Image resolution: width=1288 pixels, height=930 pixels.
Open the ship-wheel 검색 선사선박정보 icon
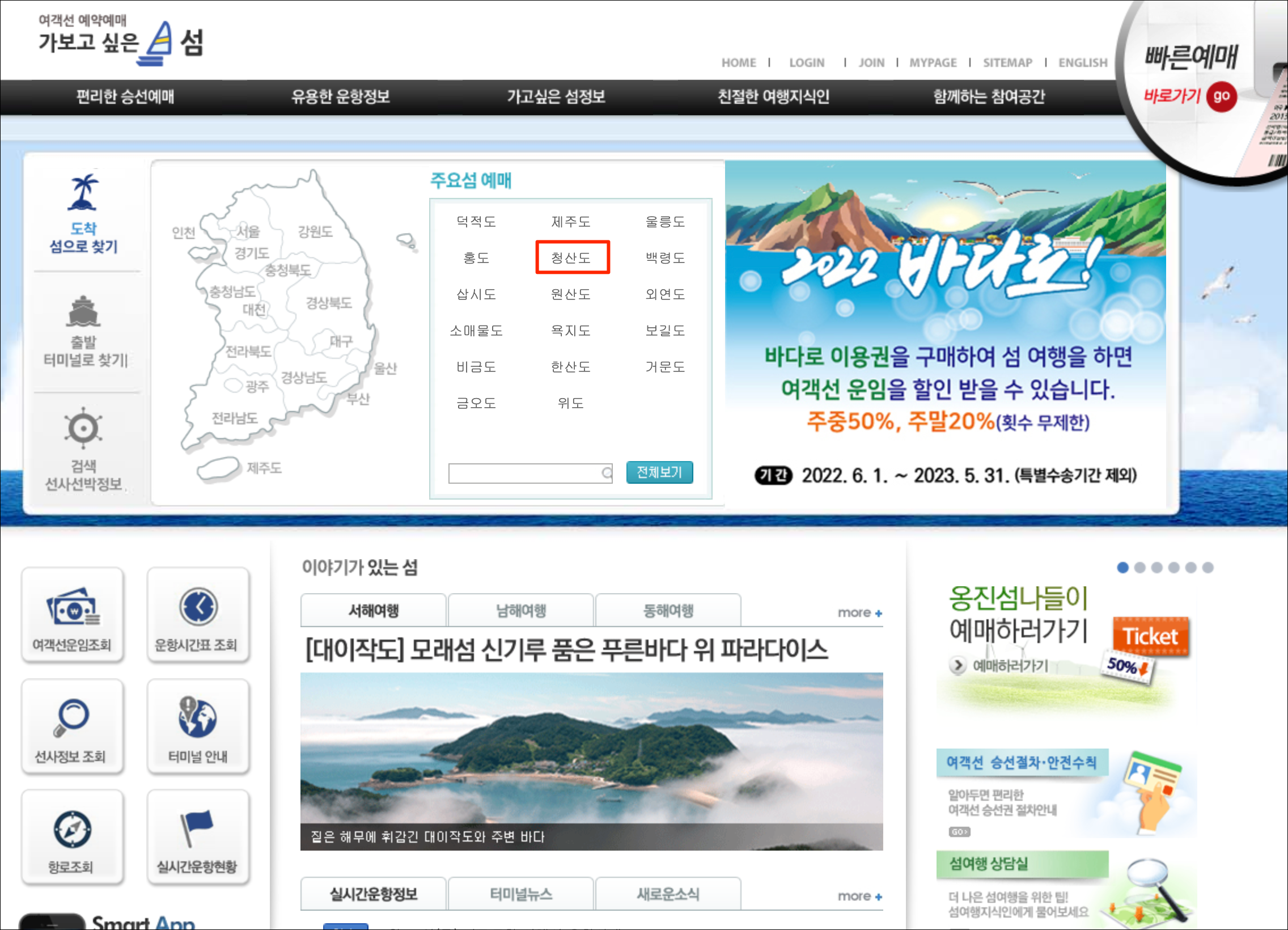pos(83,428)
